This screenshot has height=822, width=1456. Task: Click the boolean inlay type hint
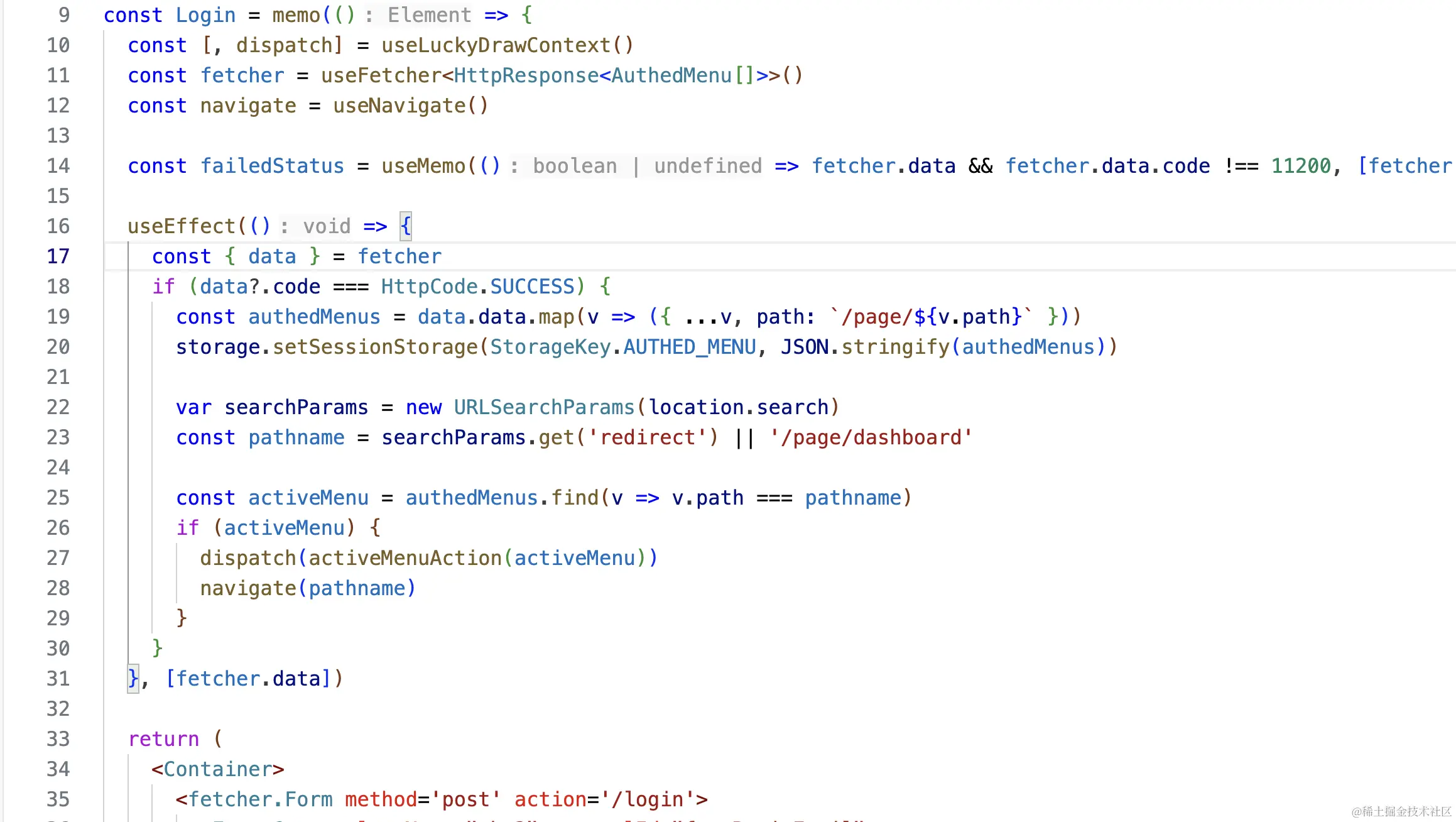coord(574,166)
